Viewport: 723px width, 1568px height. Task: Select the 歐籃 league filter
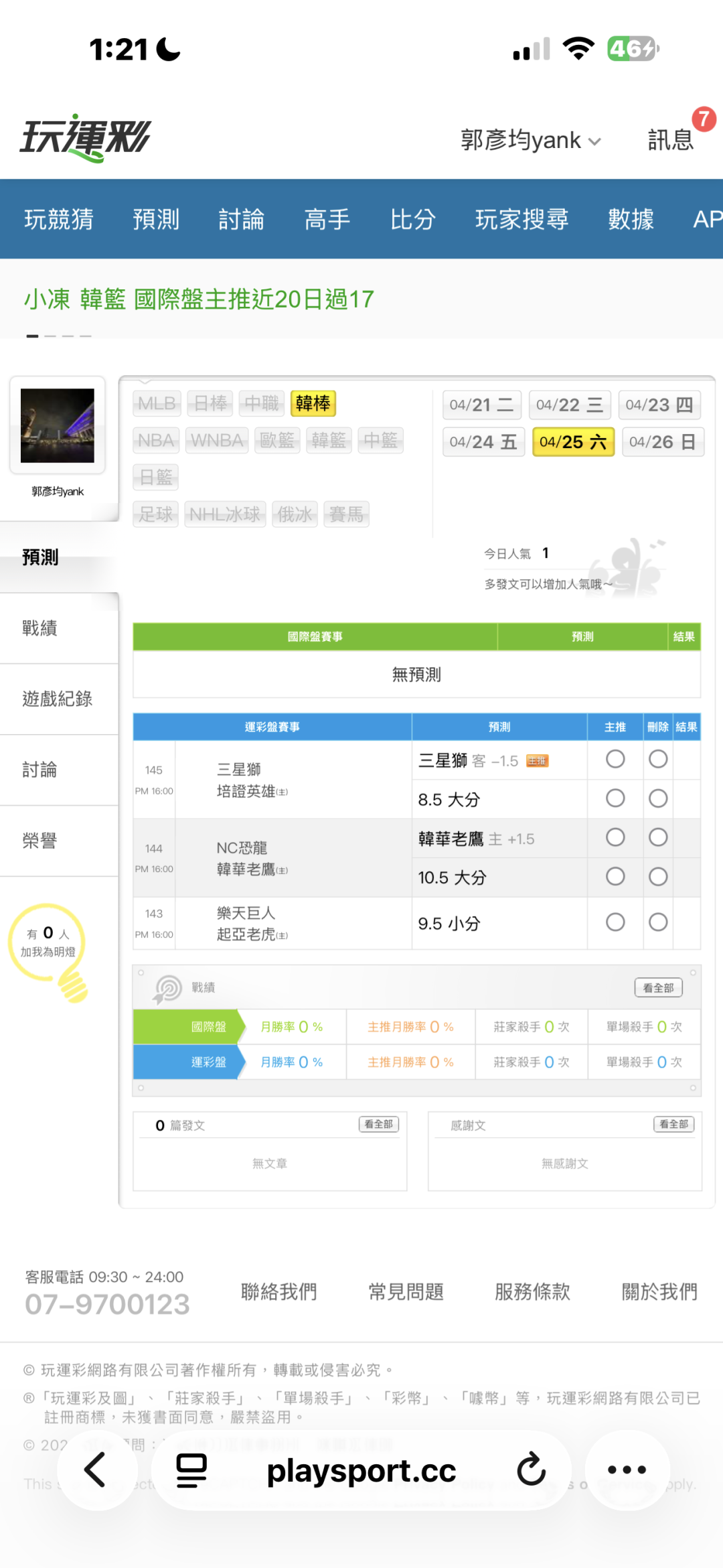277,440
